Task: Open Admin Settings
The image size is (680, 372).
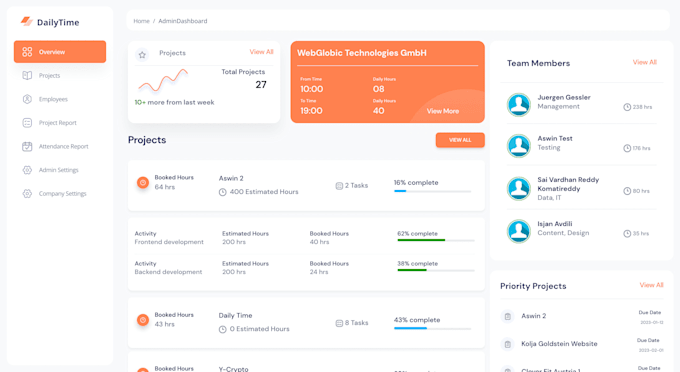Action: pos(59,170)
